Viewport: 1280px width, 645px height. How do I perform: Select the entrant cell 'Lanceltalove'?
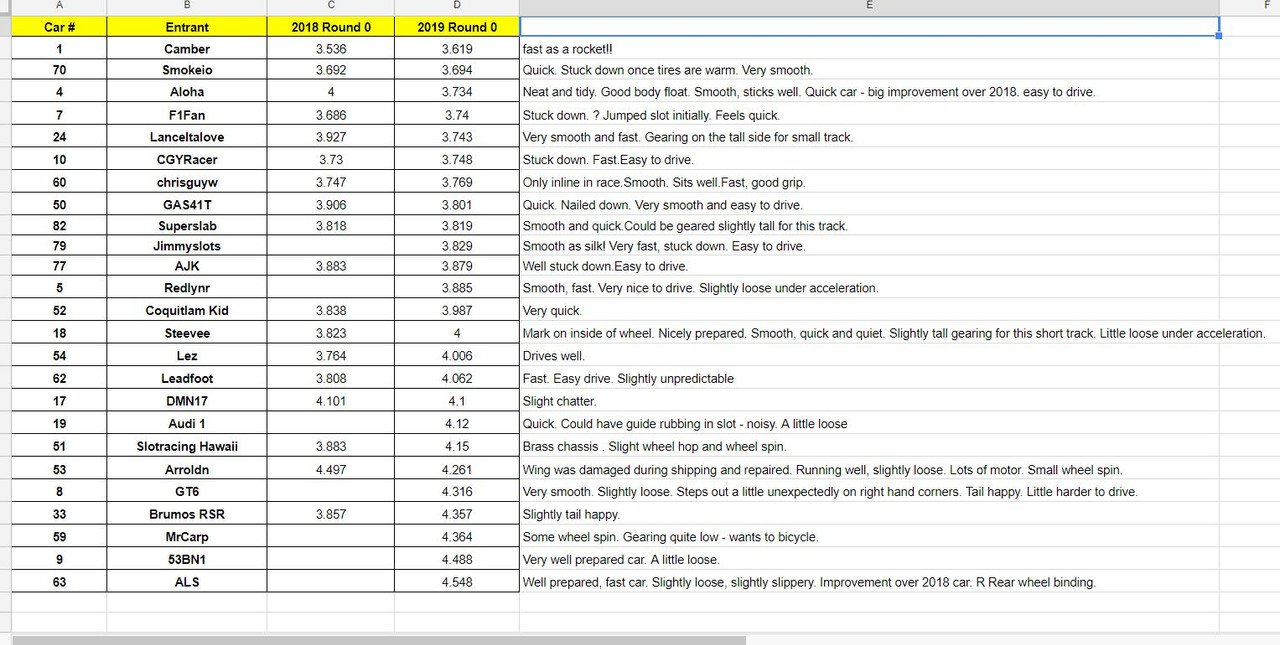tap(187, 137)
